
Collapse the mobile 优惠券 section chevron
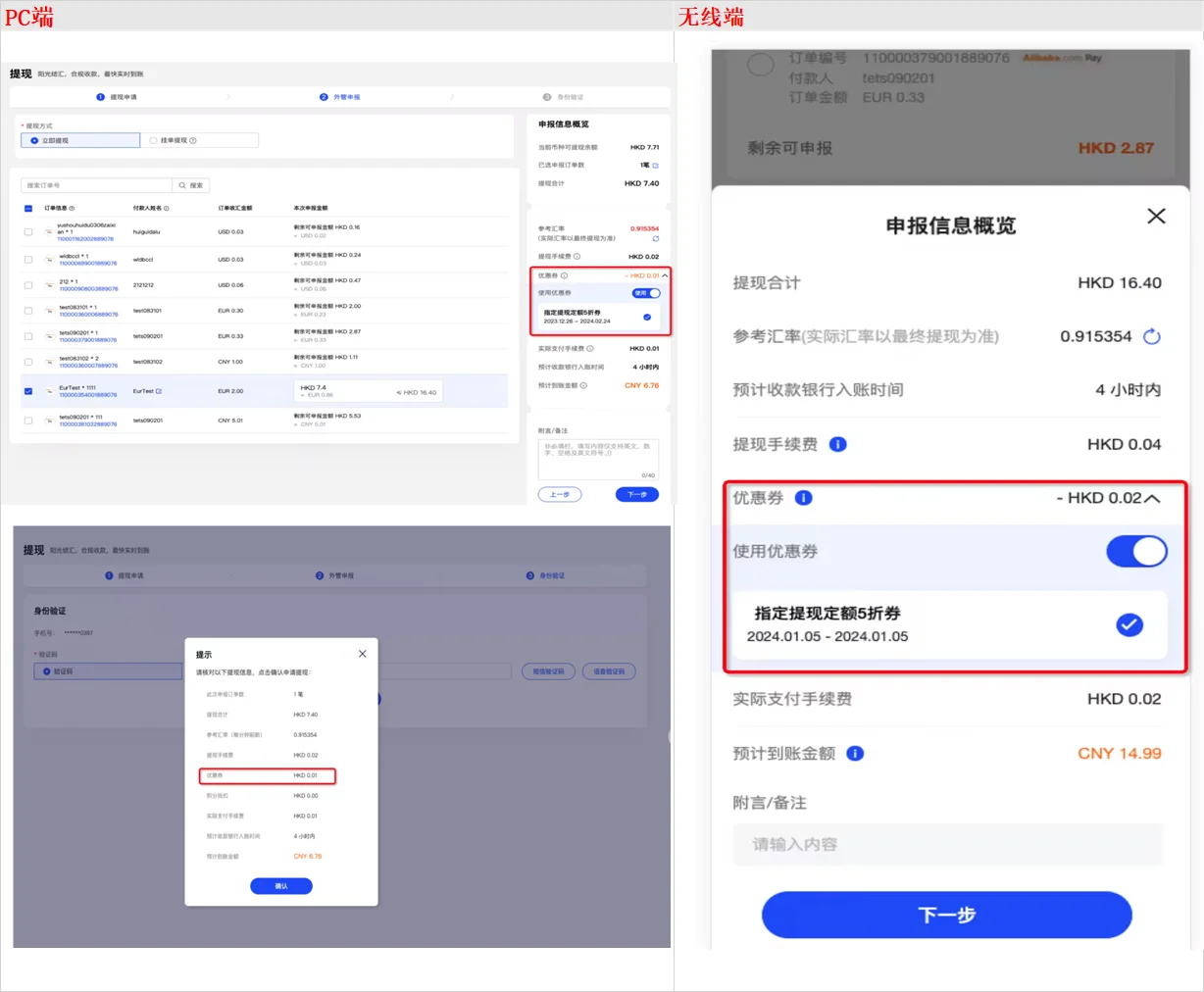pyautogui.click(x=1153, y=498)
